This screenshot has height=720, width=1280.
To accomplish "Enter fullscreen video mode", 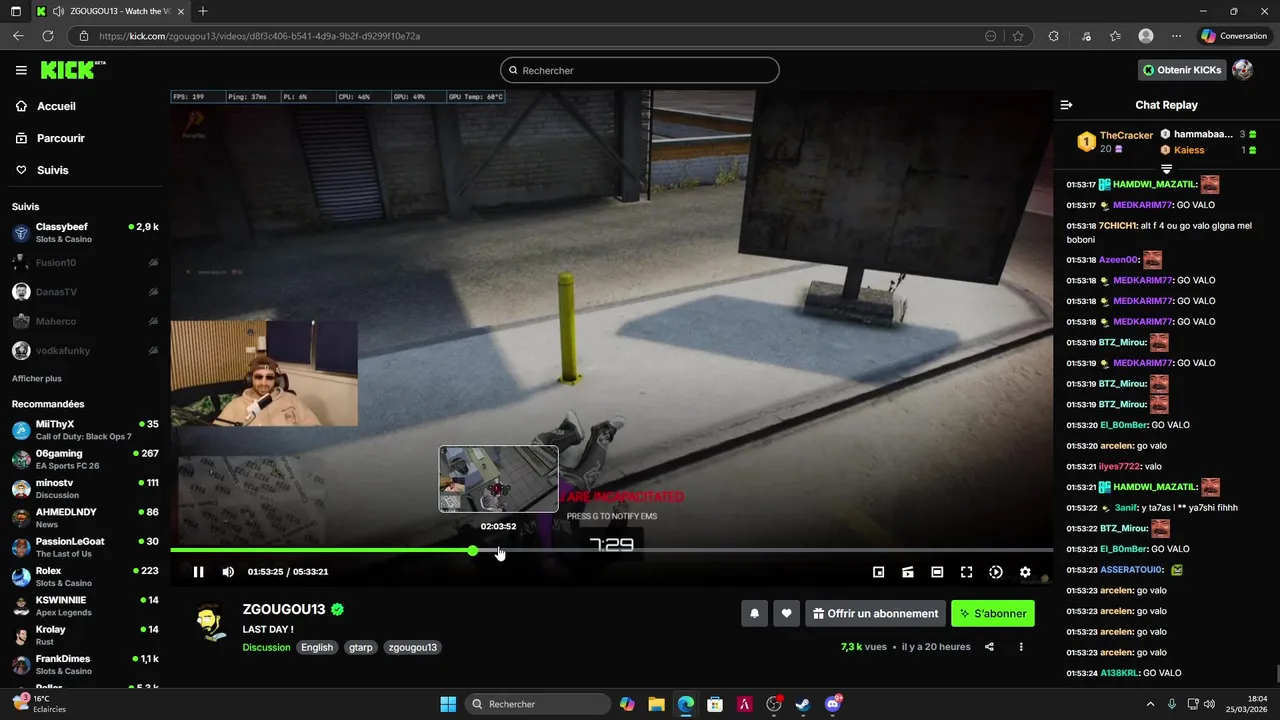I will click(966, 572).
